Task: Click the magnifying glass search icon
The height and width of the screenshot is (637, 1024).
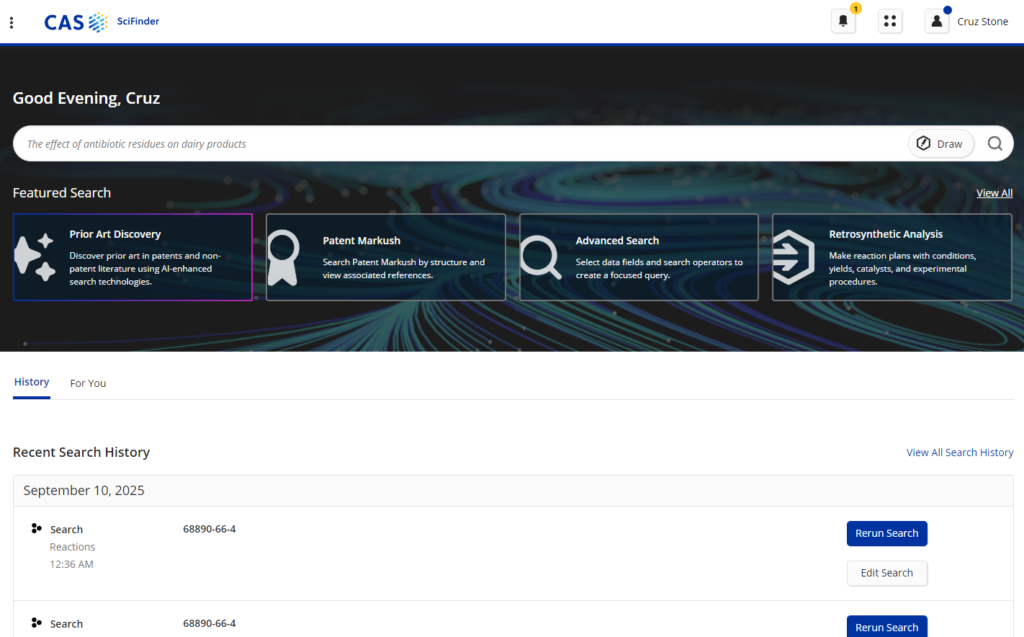Action: pyautogui.click(x=995, y=144)
